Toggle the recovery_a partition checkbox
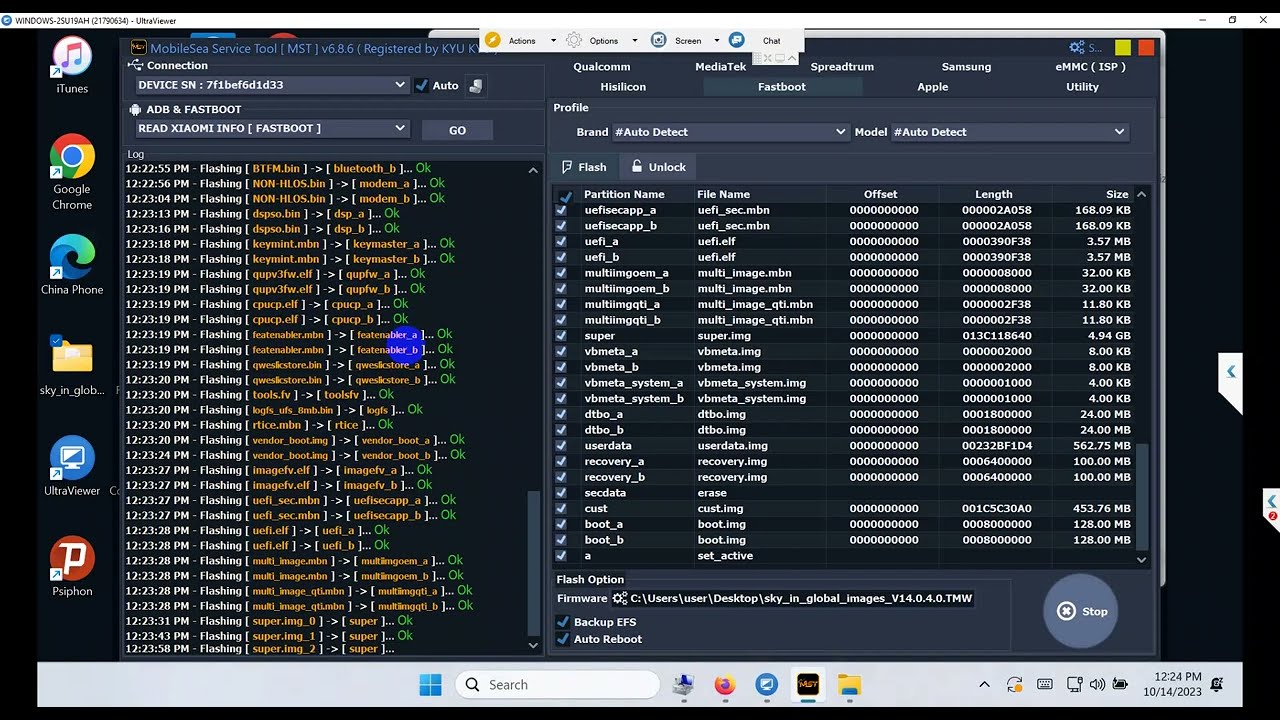The height and width of the screenshot is (720, 1280). [561, 462]
